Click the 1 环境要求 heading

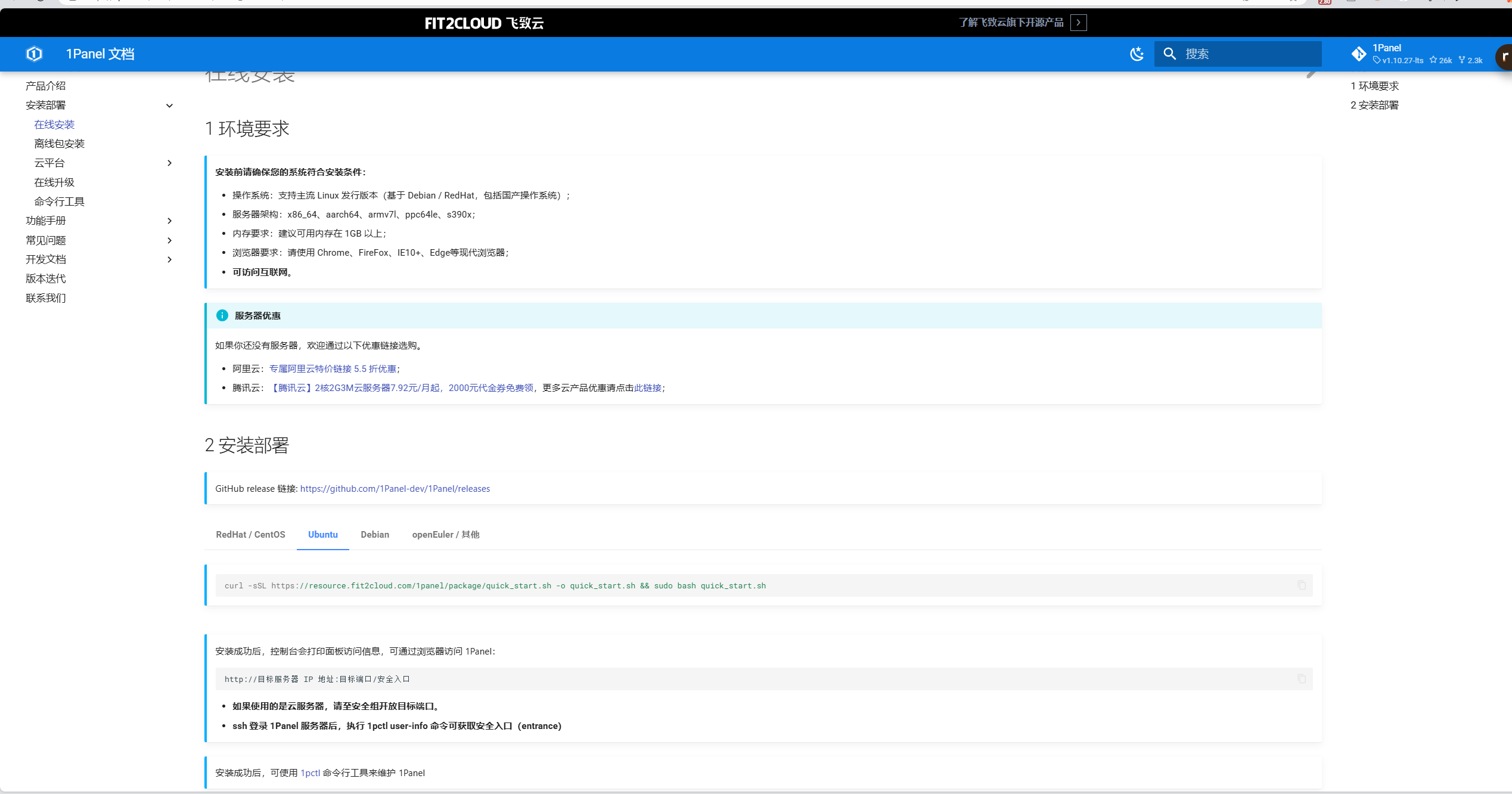coord(247,129)
